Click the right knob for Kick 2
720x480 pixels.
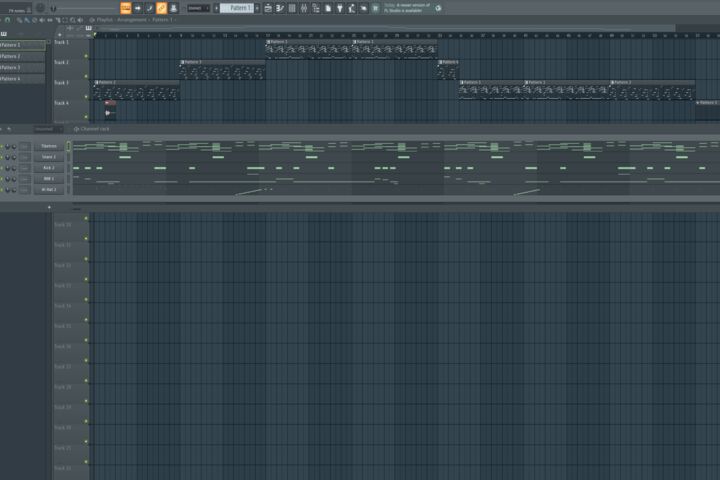14,168
